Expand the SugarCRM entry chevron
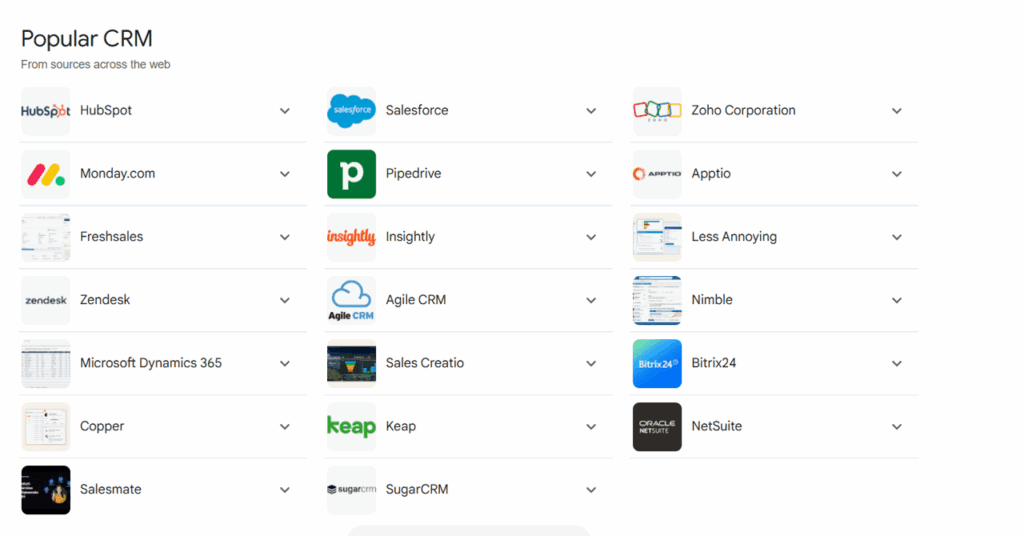1024x536 pixels. [x=591, y=490]
